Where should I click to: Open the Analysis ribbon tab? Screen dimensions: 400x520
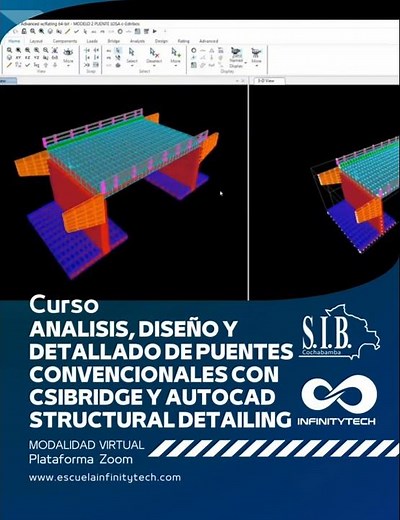(137, 41)
